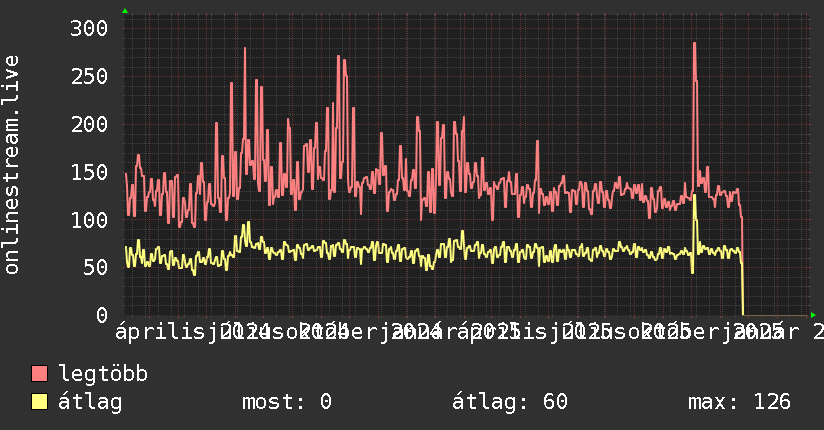
Task: Click the green arrow at top of y-axis
Action: point(125,11)
